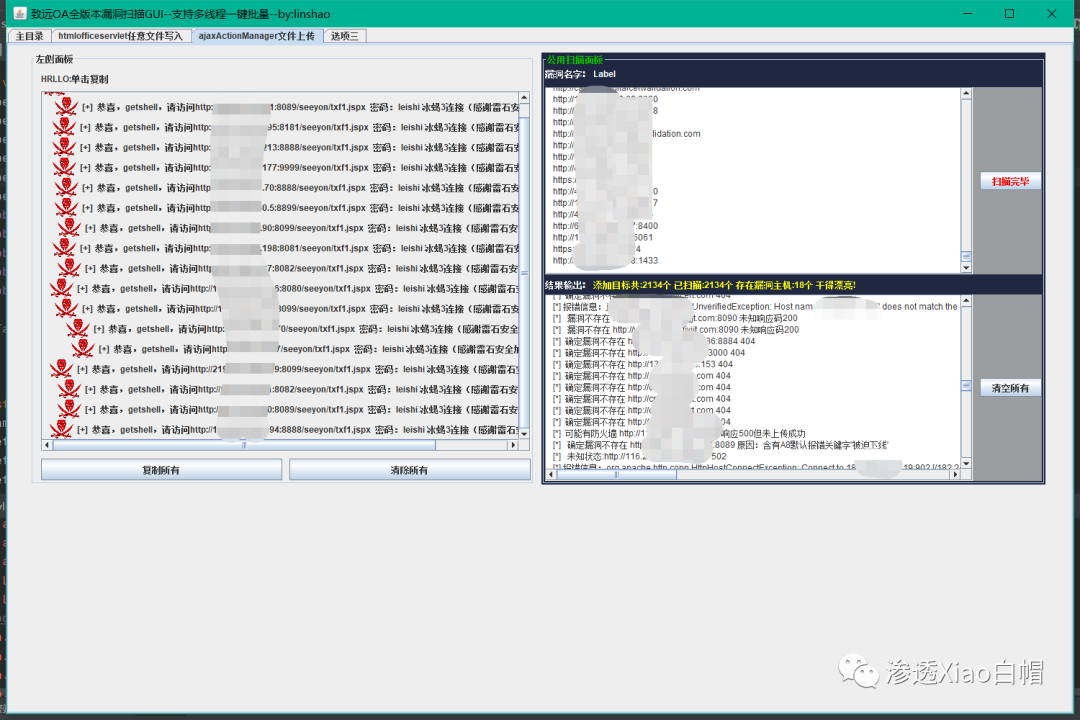The width and height of the screenshot is (1080, 720).
Task: Click down arrow of the target URL list scrollbar
Action: [x=966, y=267]
